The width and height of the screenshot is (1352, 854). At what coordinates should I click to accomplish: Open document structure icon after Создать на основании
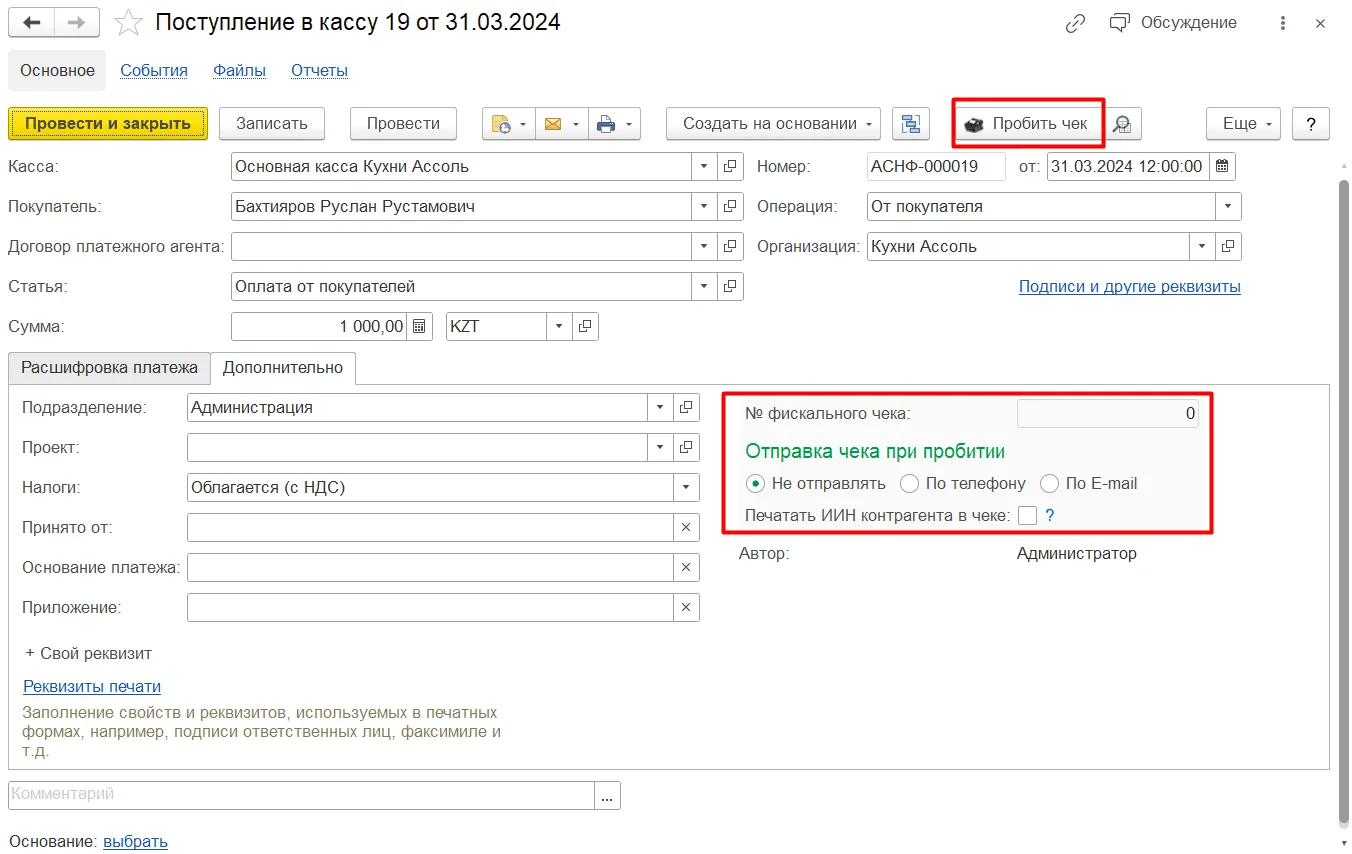point(910,124)
